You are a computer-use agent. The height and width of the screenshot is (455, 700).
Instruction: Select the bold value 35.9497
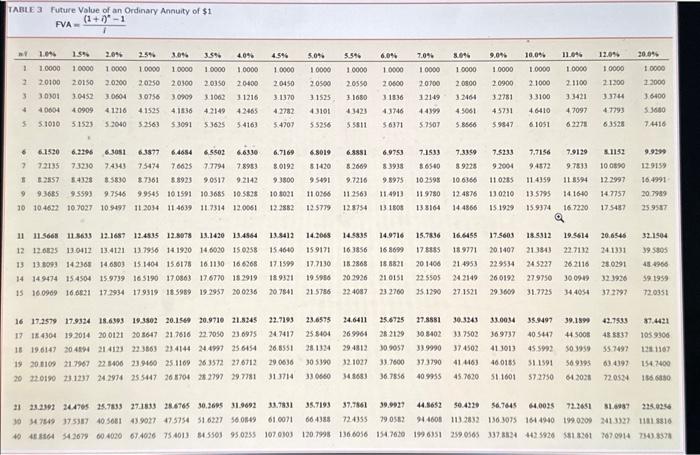coord(540,320)
